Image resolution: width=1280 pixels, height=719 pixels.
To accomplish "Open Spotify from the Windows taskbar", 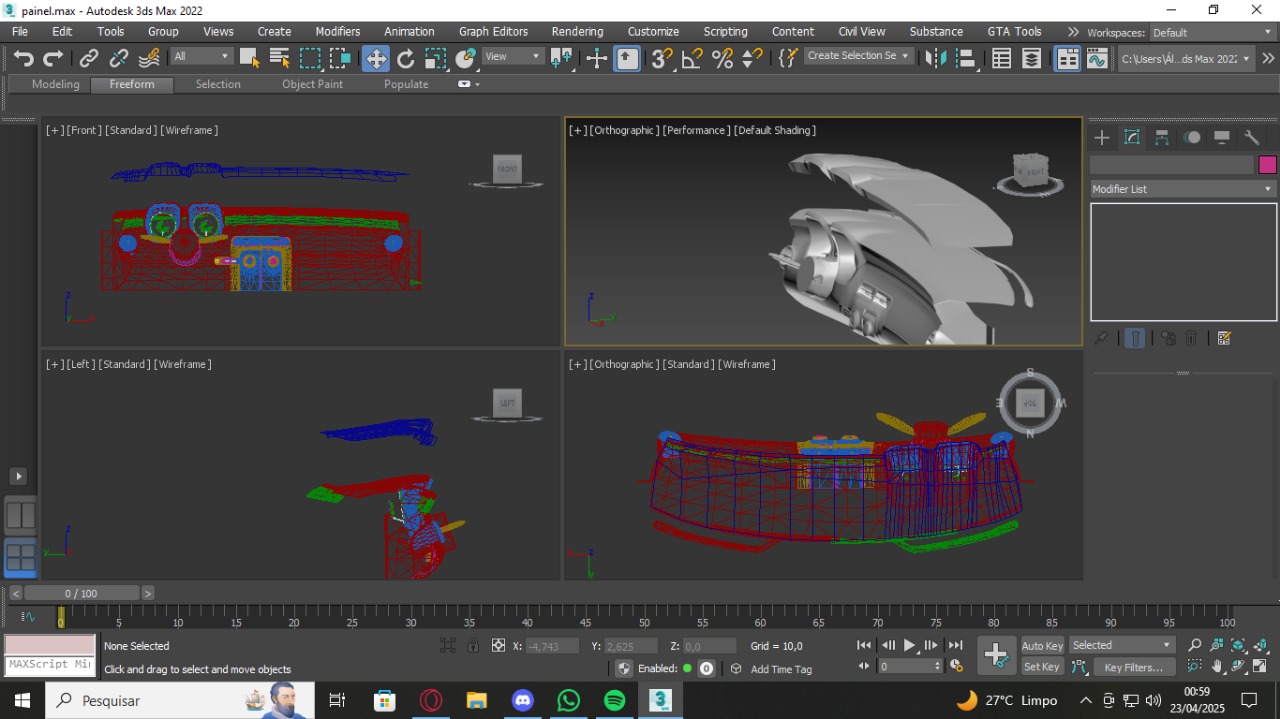I will tap(615, 700).
